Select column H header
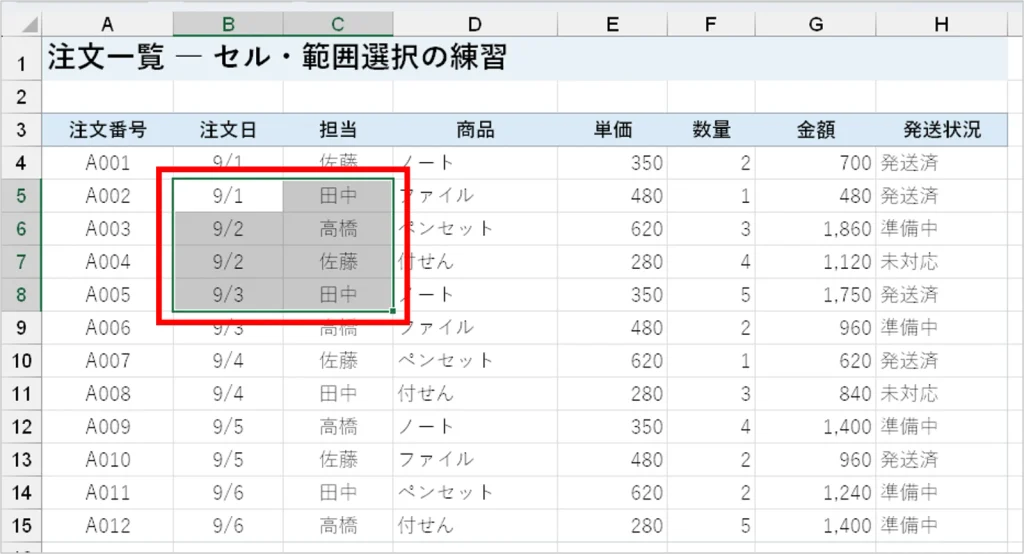Screen dimensions: 1024x554 tap(941, 25)
